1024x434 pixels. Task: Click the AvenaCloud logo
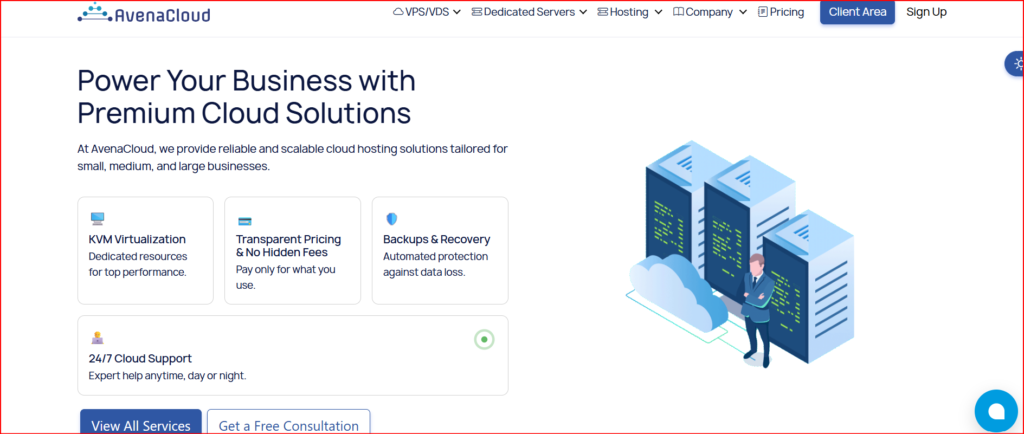tap(144, 13)
